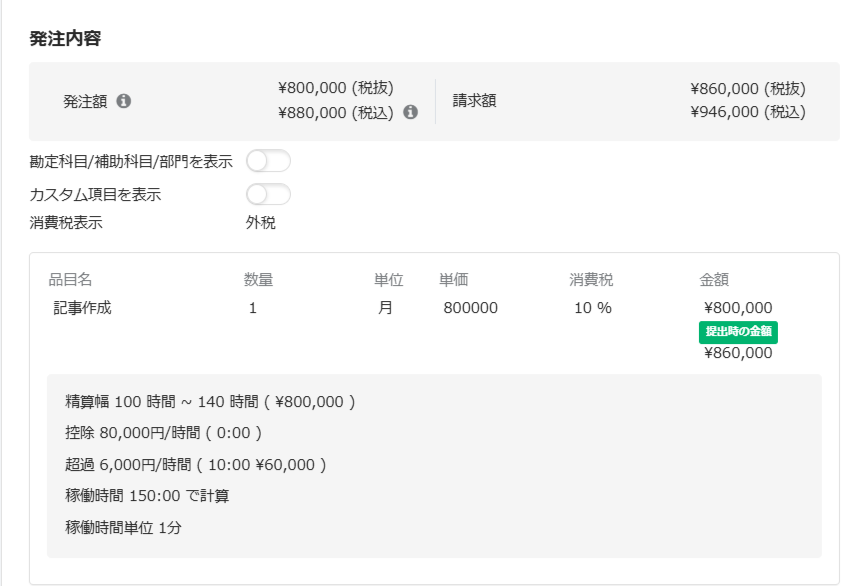
Task: Enable the 勘定科目/補助科目/部門を表示 toggle
Action: (268, 161)
